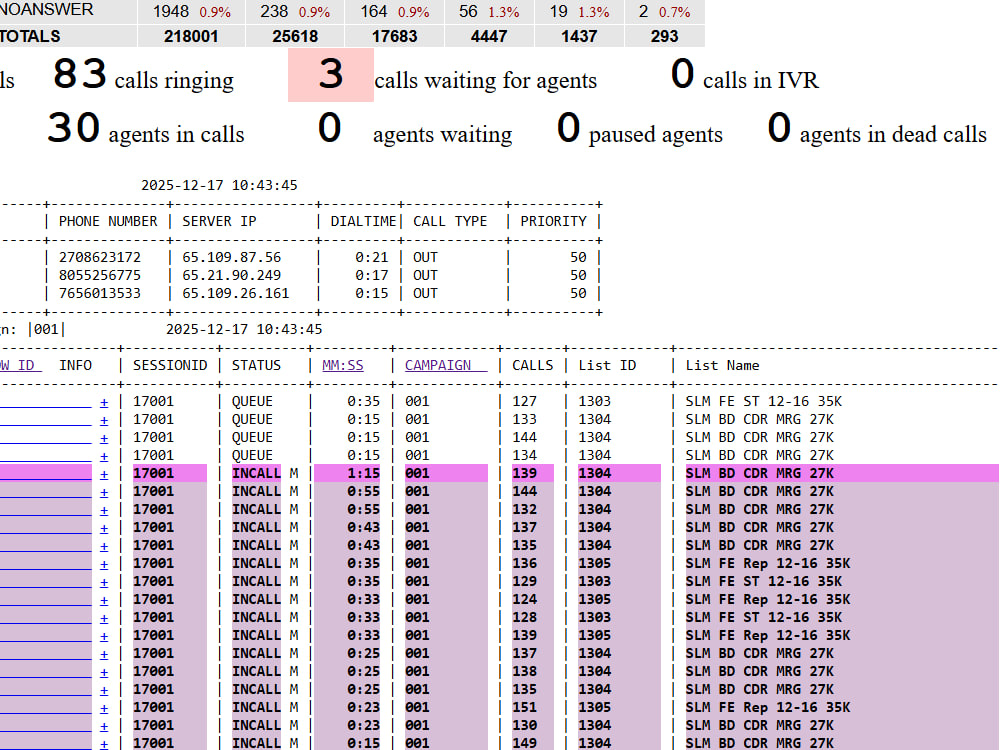Select phone number 8055256775
This screenshot has width=1000, height=750.
(99, 275)
